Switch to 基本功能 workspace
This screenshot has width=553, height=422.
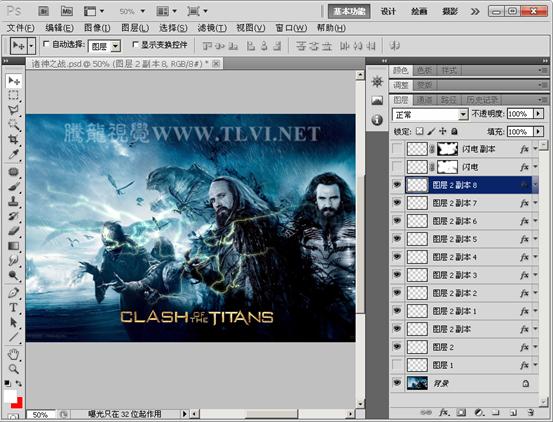point(349,12)
